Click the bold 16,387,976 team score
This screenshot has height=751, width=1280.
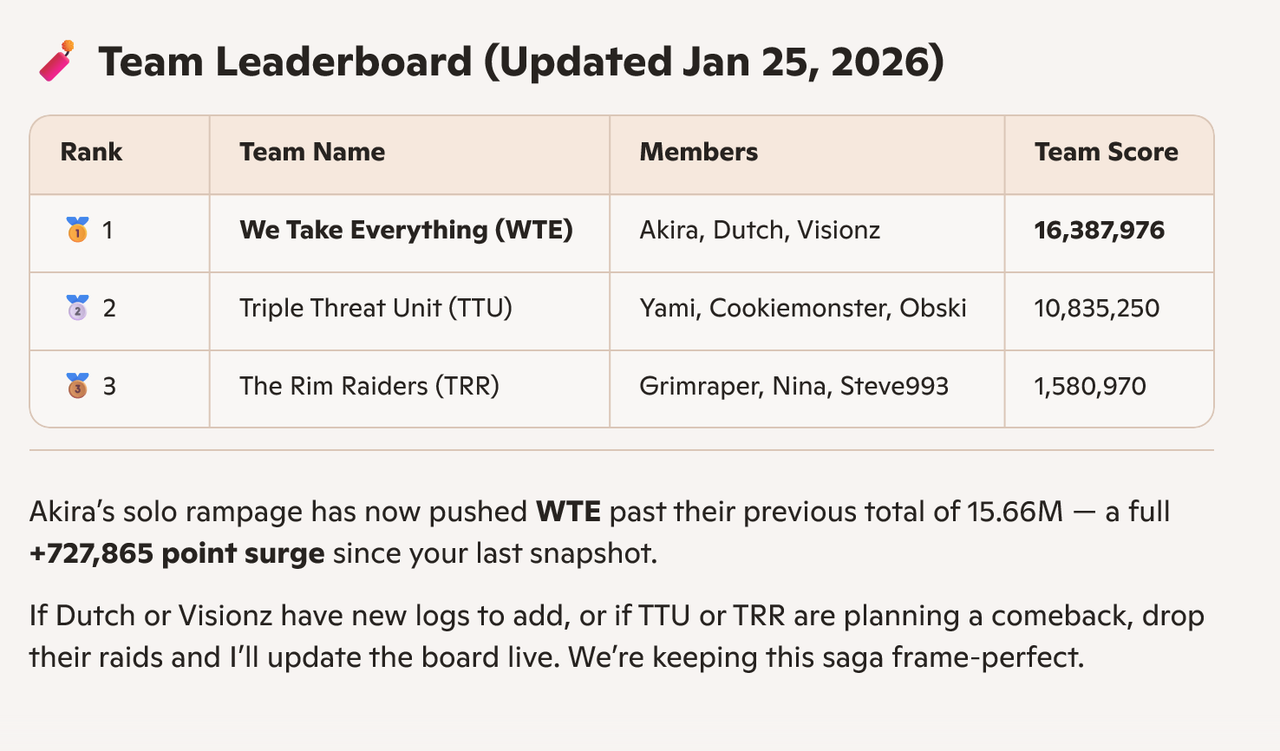[x=1099, y=230]
